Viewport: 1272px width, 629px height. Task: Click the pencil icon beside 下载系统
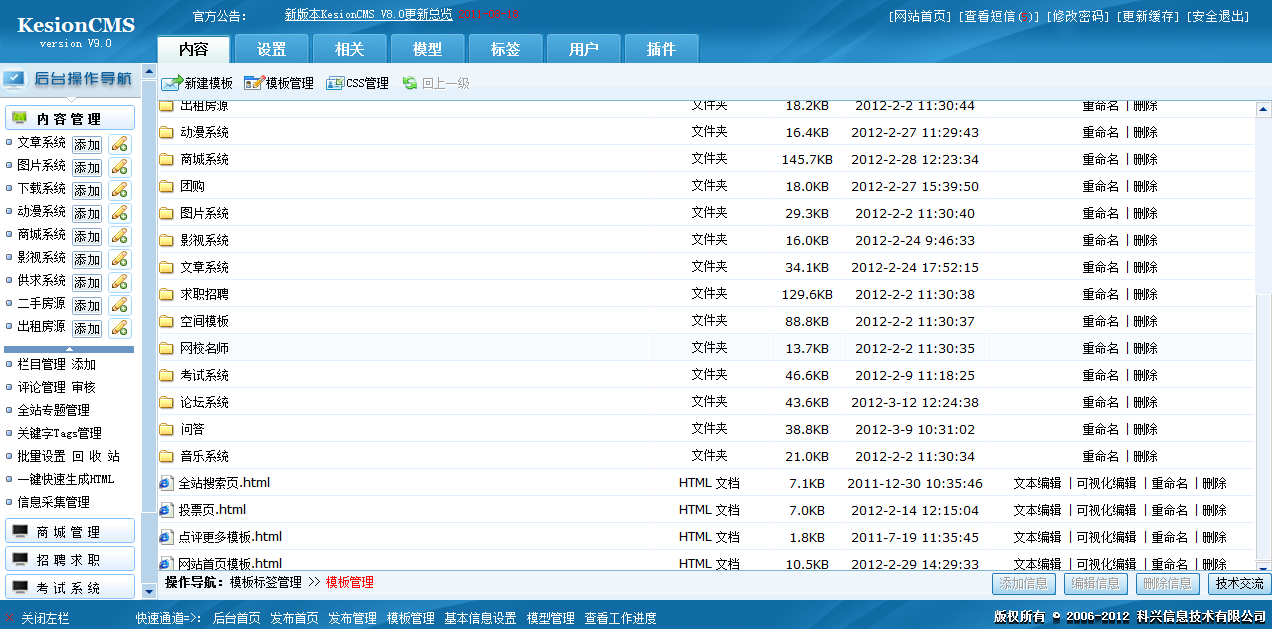click(119, 190)
